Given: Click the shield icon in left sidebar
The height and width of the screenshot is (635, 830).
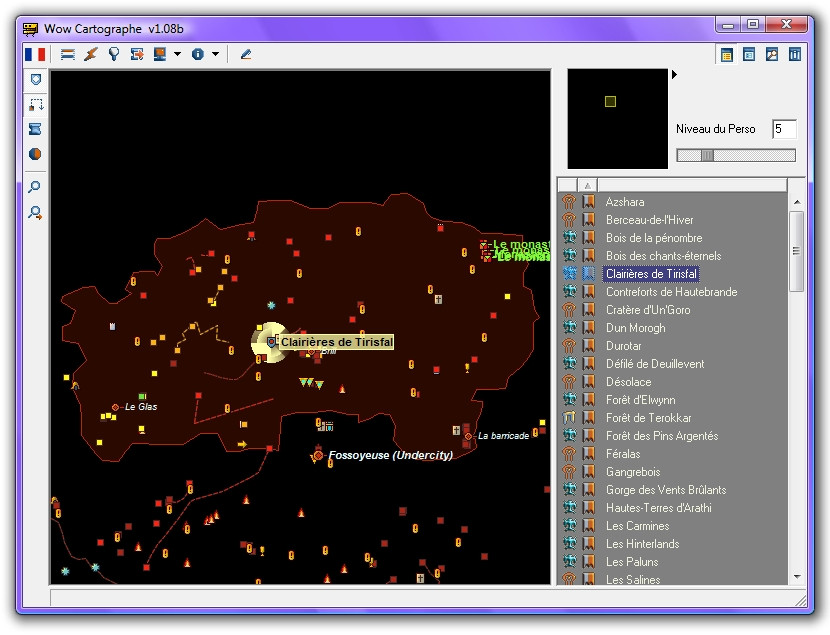Looking at the screenshot, I should (35, 79).
